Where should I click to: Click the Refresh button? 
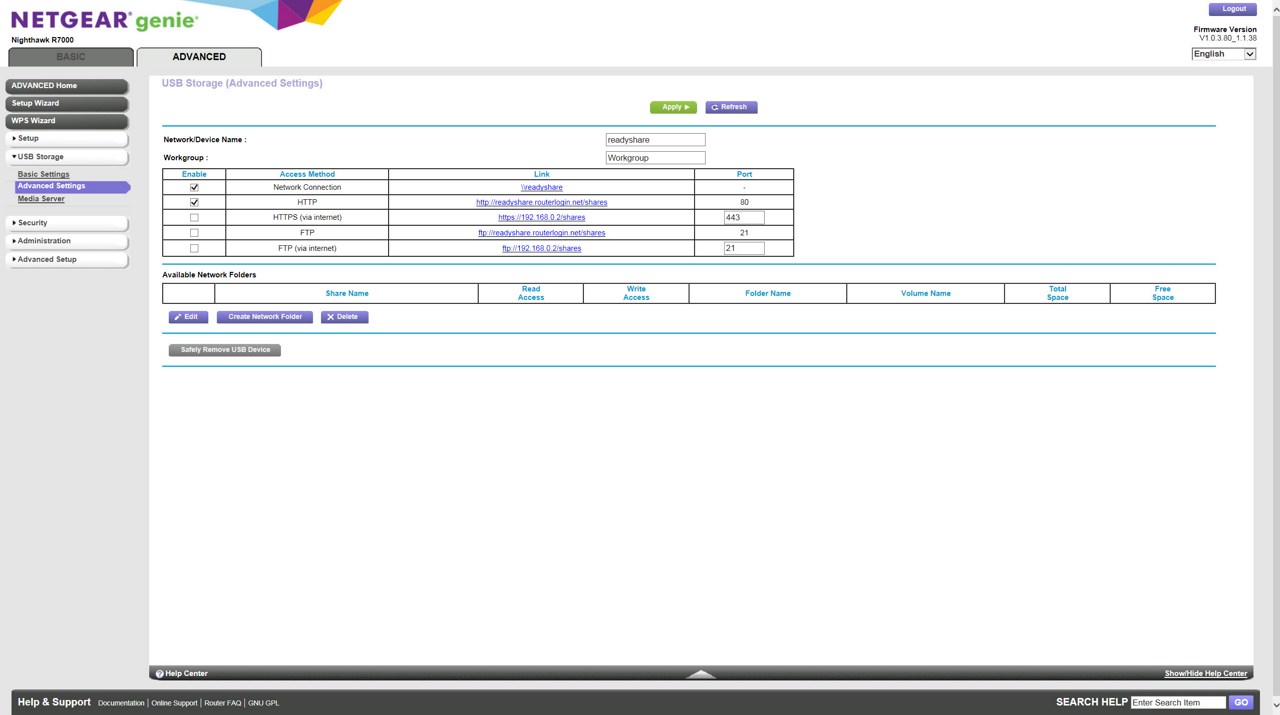731,107
